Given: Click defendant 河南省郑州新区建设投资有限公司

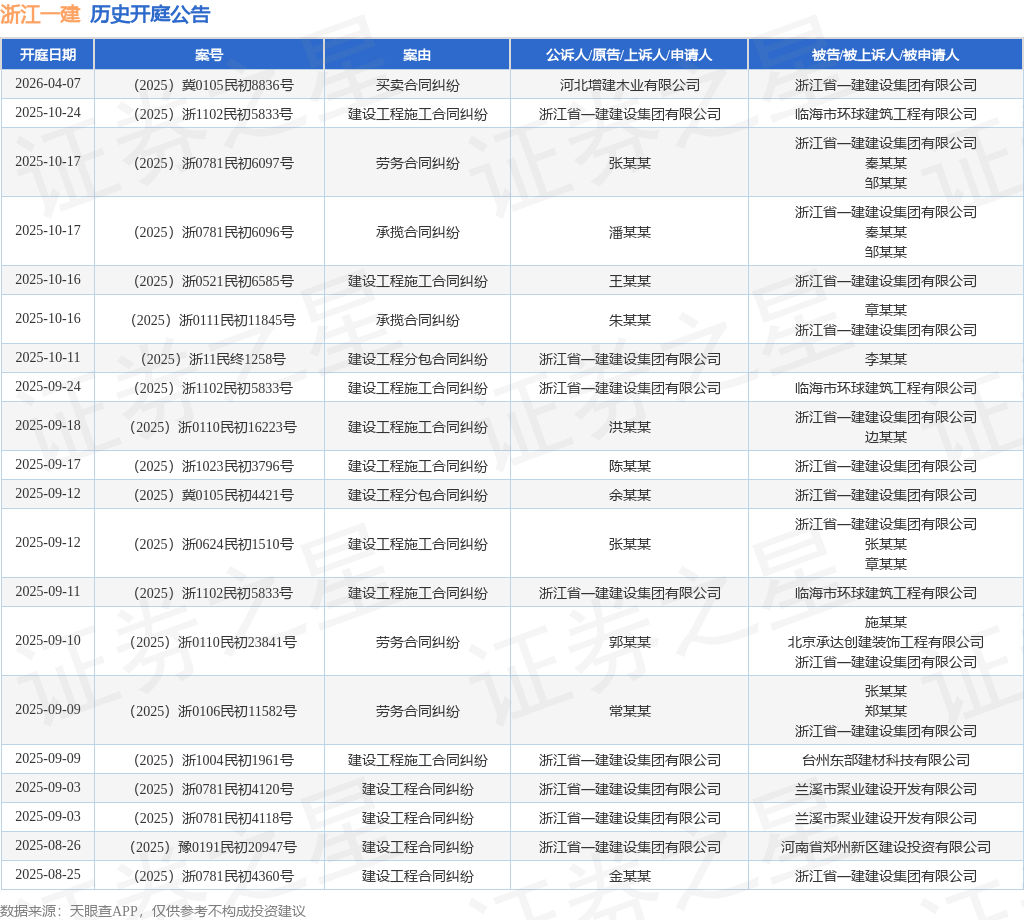Looking at the screenshot, I should tap(886, 847).
